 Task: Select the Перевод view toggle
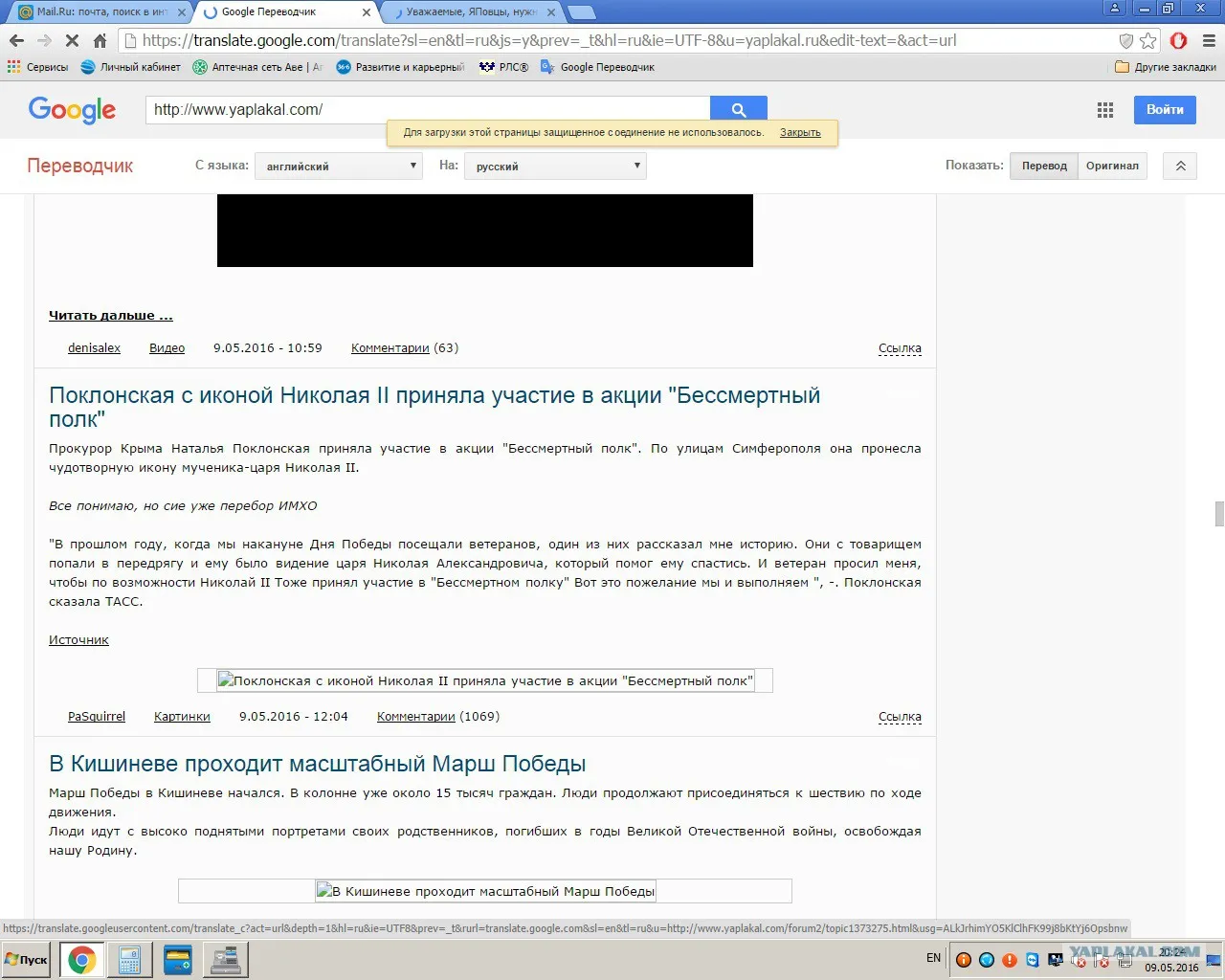tap(1044, 166)
